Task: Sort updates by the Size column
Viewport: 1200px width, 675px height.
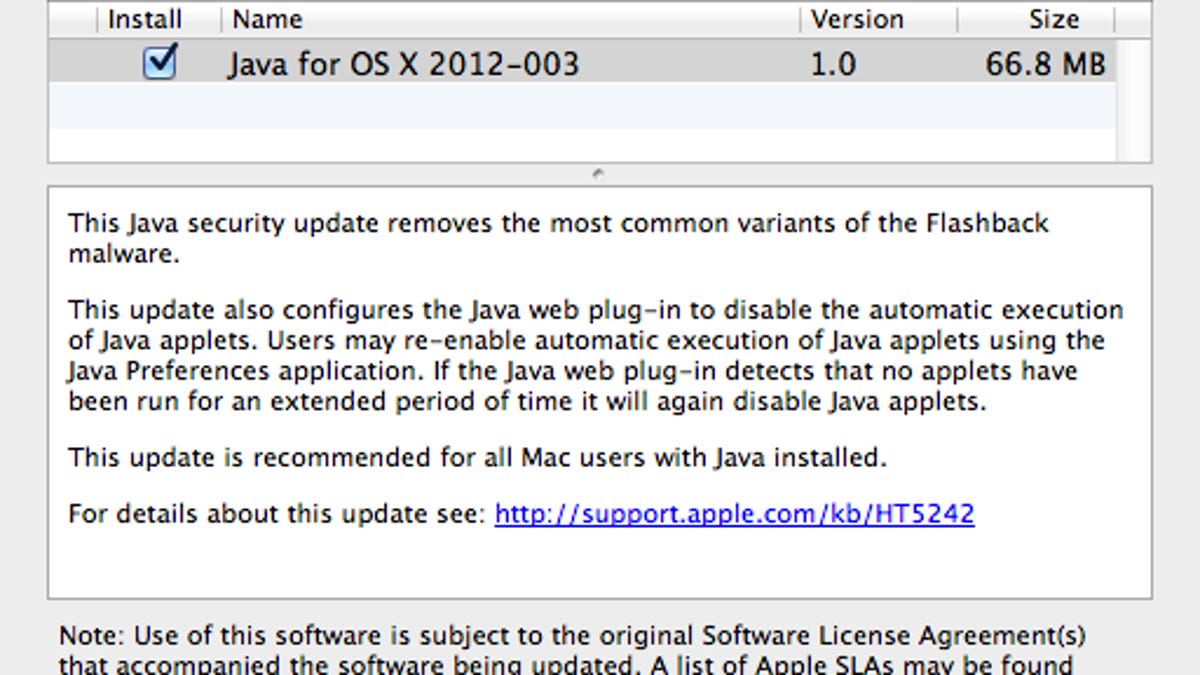Action: coord(1053,18)
